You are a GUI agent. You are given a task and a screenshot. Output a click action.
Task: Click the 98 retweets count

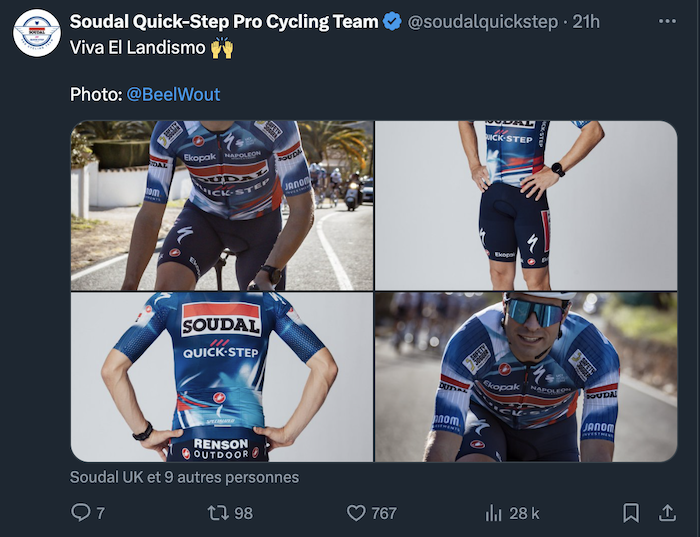243,513
